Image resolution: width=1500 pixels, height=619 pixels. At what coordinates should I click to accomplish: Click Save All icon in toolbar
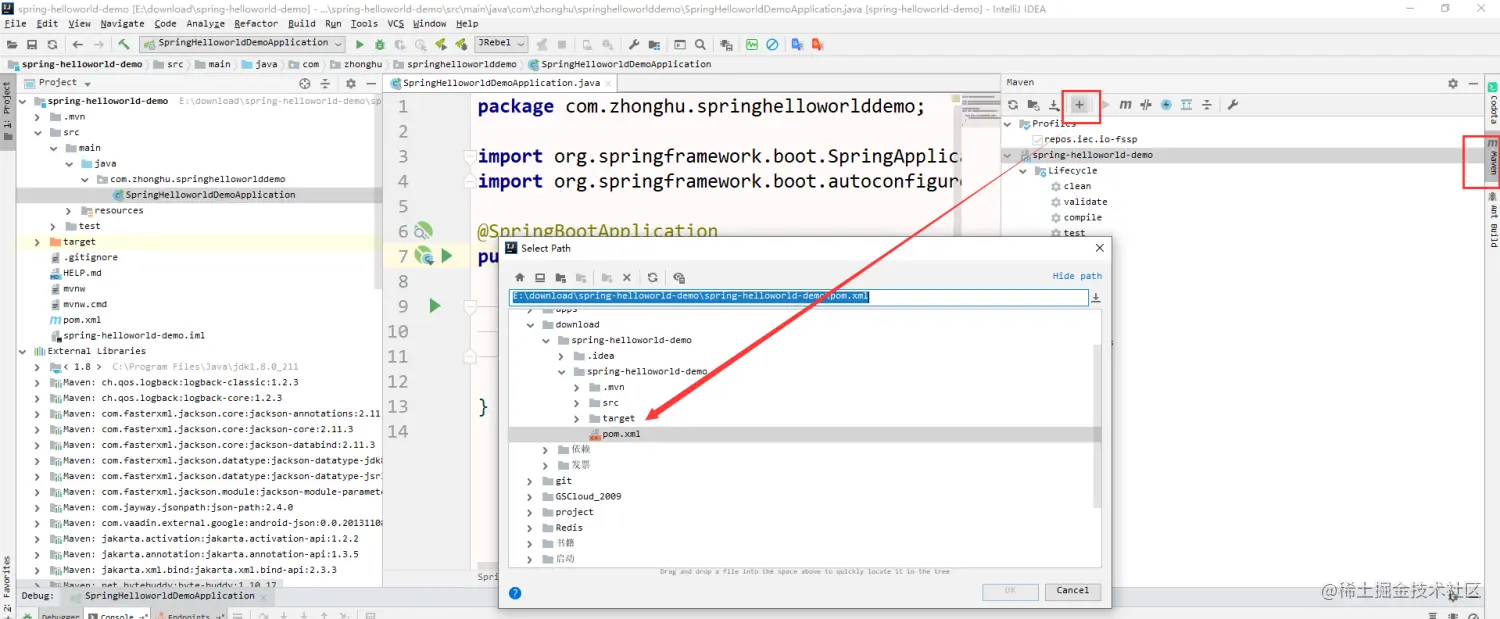coord(32,44)
